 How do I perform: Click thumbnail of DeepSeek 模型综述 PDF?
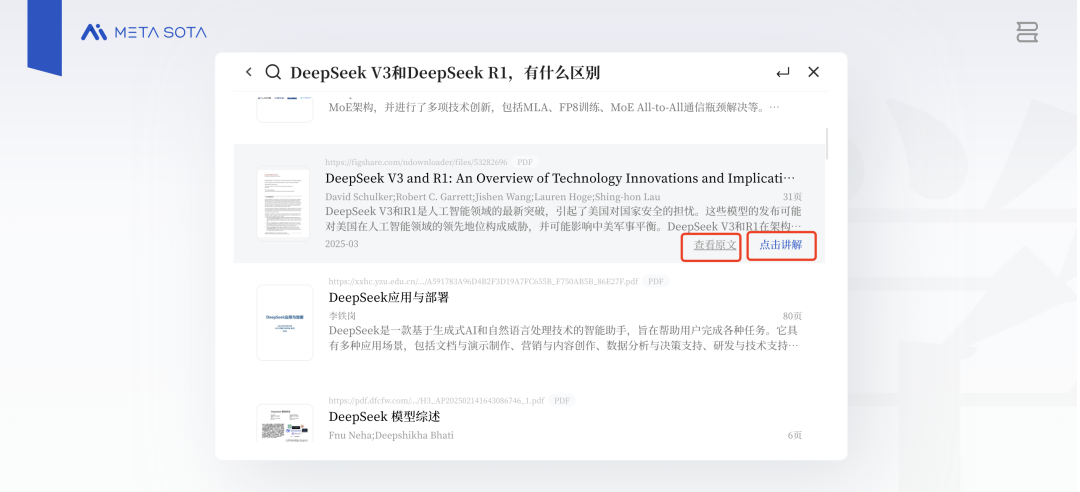pyautogui.click(x=284, y=422)
